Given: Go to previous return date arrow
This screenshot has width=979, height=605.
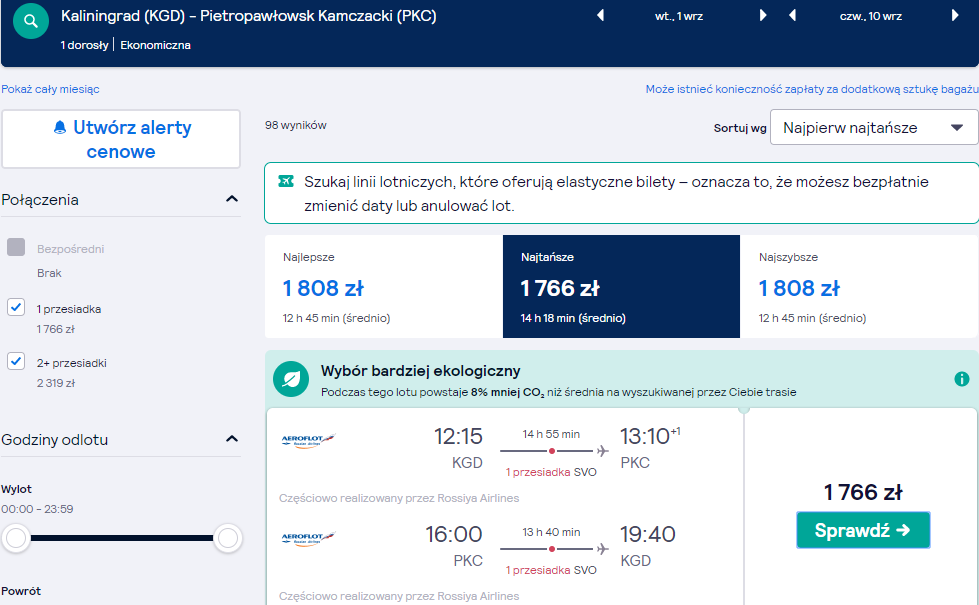Looking at the screenshot, I should coord(792,16).
